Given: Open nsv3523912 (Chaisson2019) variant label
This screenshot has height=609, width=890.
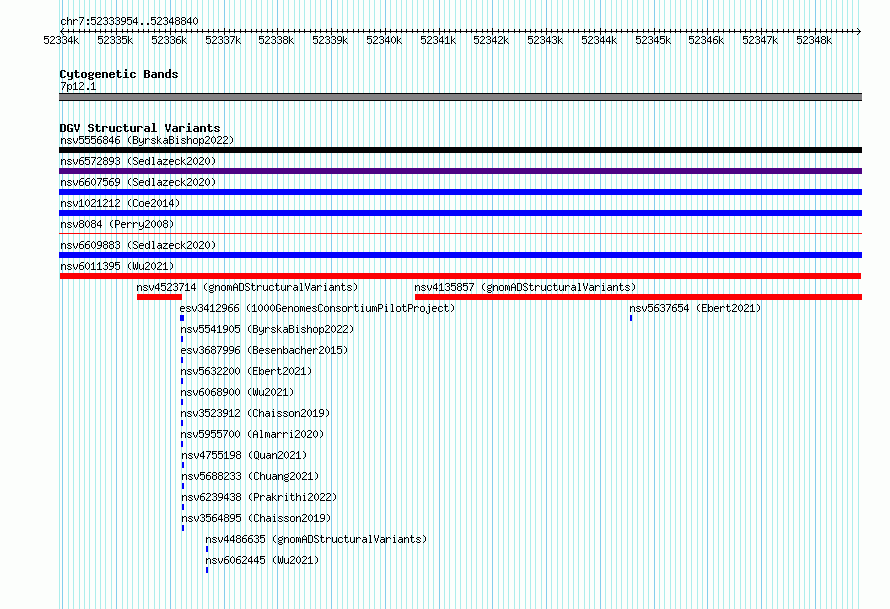Looking at the screenshot, I should pyautogui.click(x=255, y=413).
